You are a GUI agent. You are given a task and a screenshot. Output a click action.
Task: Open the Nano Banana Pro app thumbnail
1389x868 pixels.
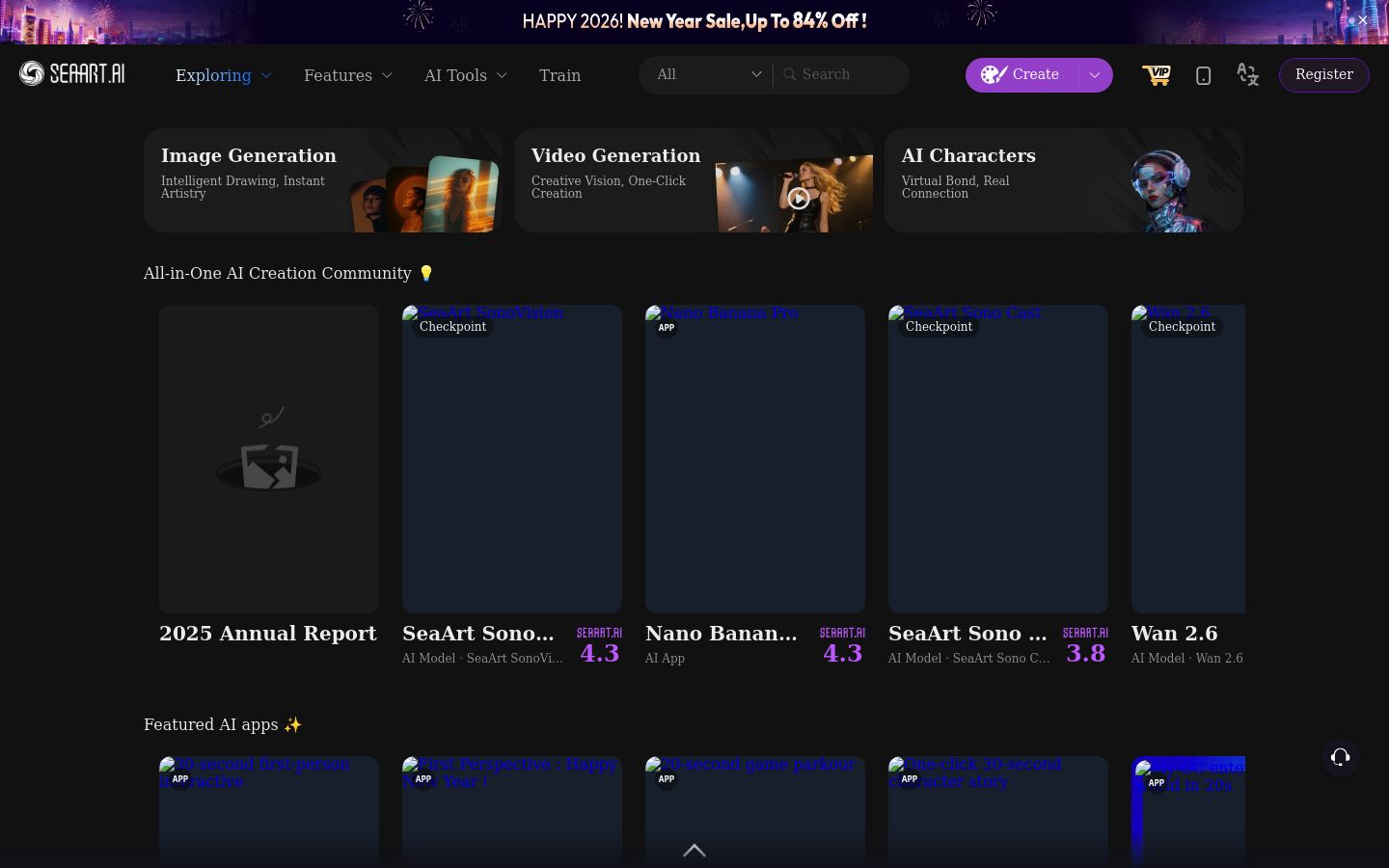pyautogui.click(x=755, y=459)
